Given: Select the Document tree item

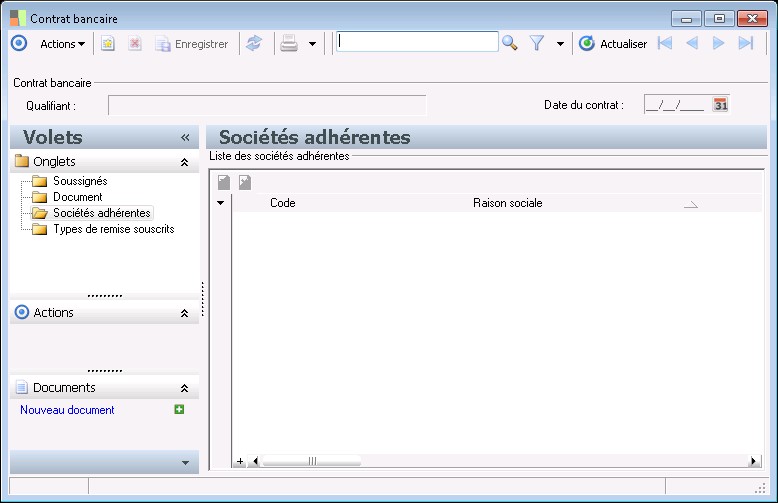Looking at the screenshot, I should click(x=78, y=197).
